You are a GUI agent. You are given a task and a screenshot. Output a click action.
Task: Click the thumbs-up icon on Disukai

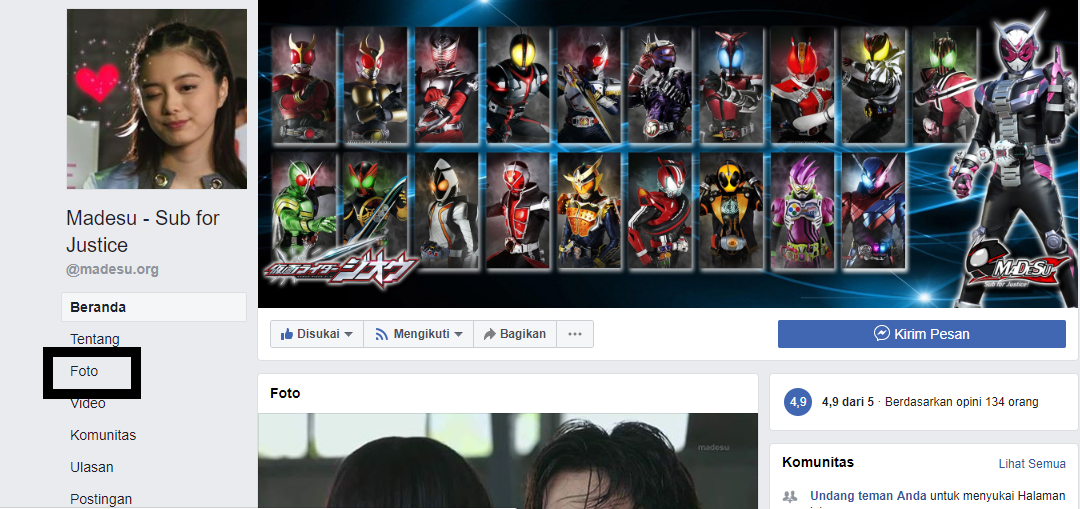tap(287, 334)
